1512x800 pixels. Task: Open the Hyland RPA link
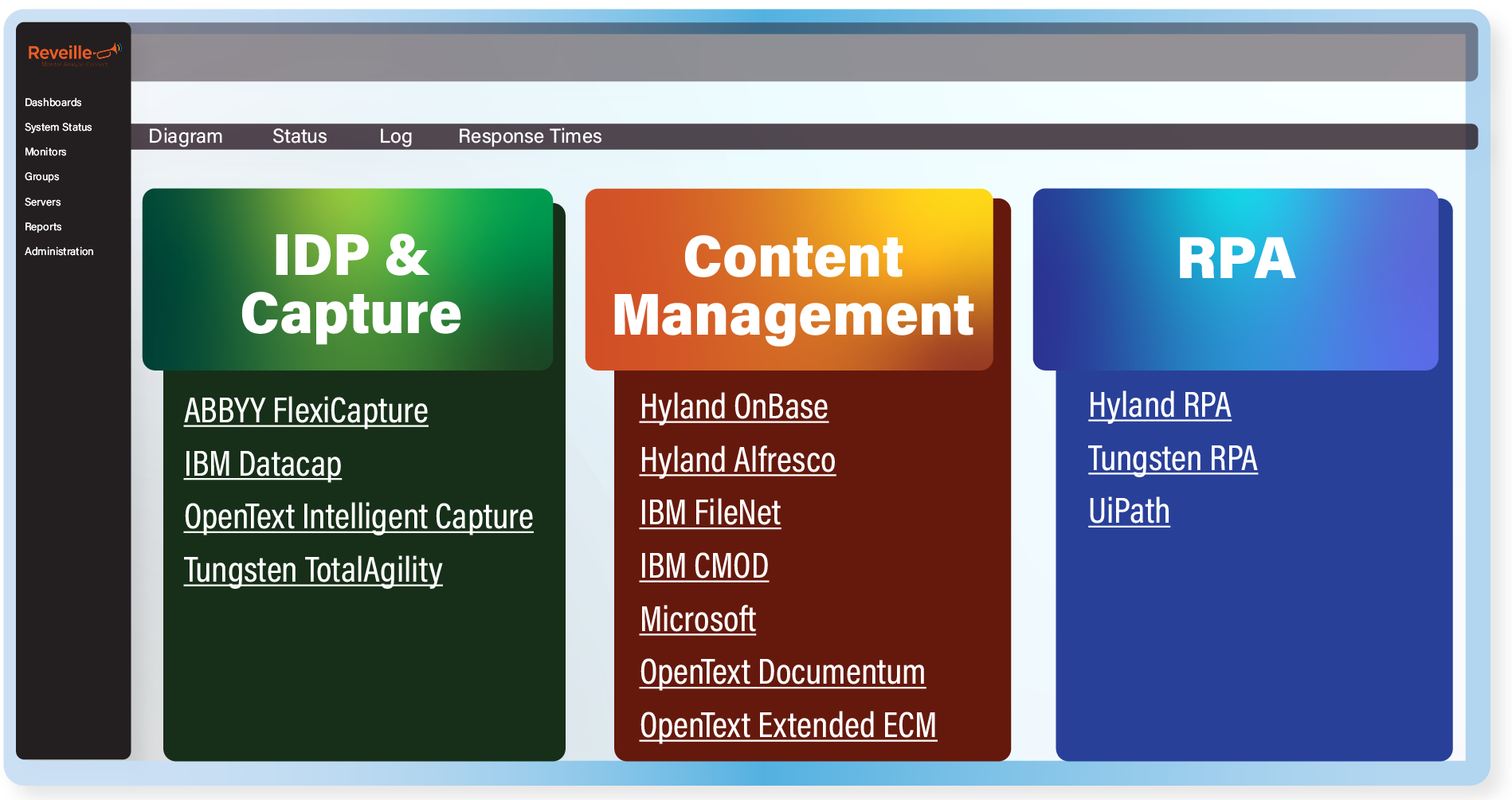click(1160, 406)
